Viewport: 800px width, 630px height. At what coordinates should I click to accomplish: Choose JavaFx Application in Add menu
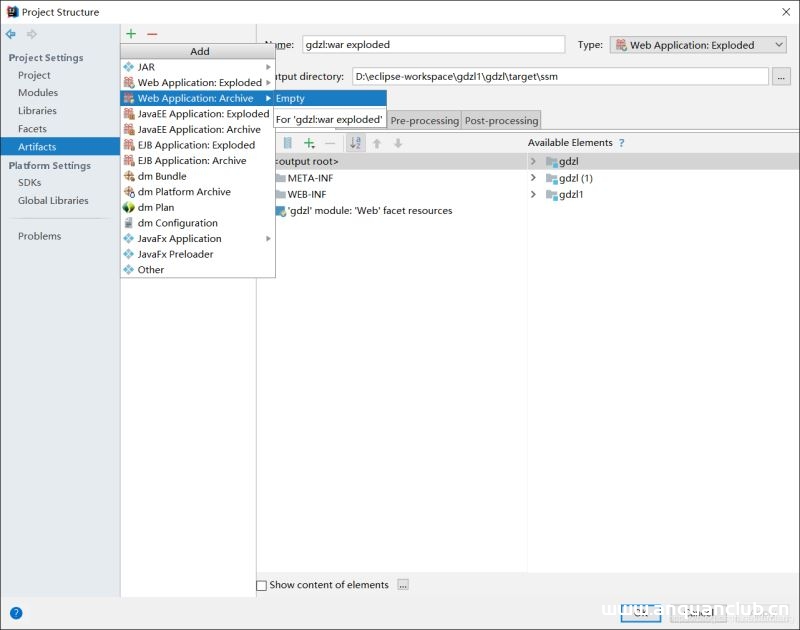180,238
